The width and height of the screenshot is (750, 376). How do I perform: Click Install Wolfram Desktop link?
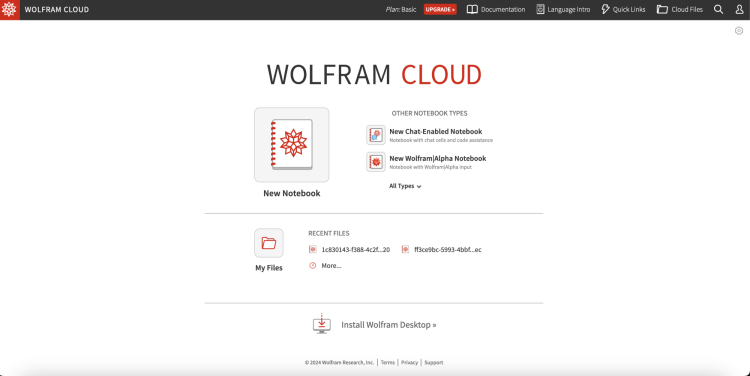pyautogui.click(x=389, y=325)
